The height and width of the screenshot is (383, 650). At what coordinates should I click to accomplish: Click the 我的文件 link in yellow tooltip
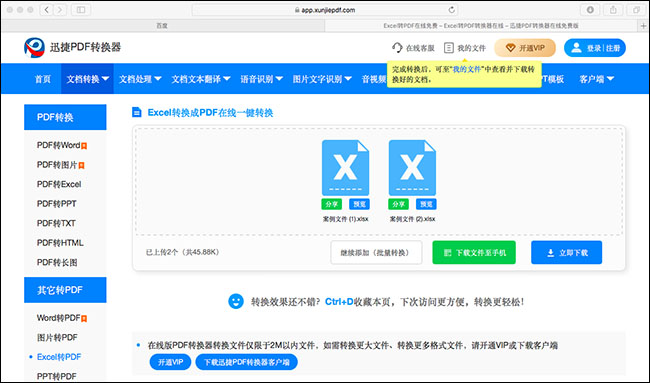coord(466,69)
